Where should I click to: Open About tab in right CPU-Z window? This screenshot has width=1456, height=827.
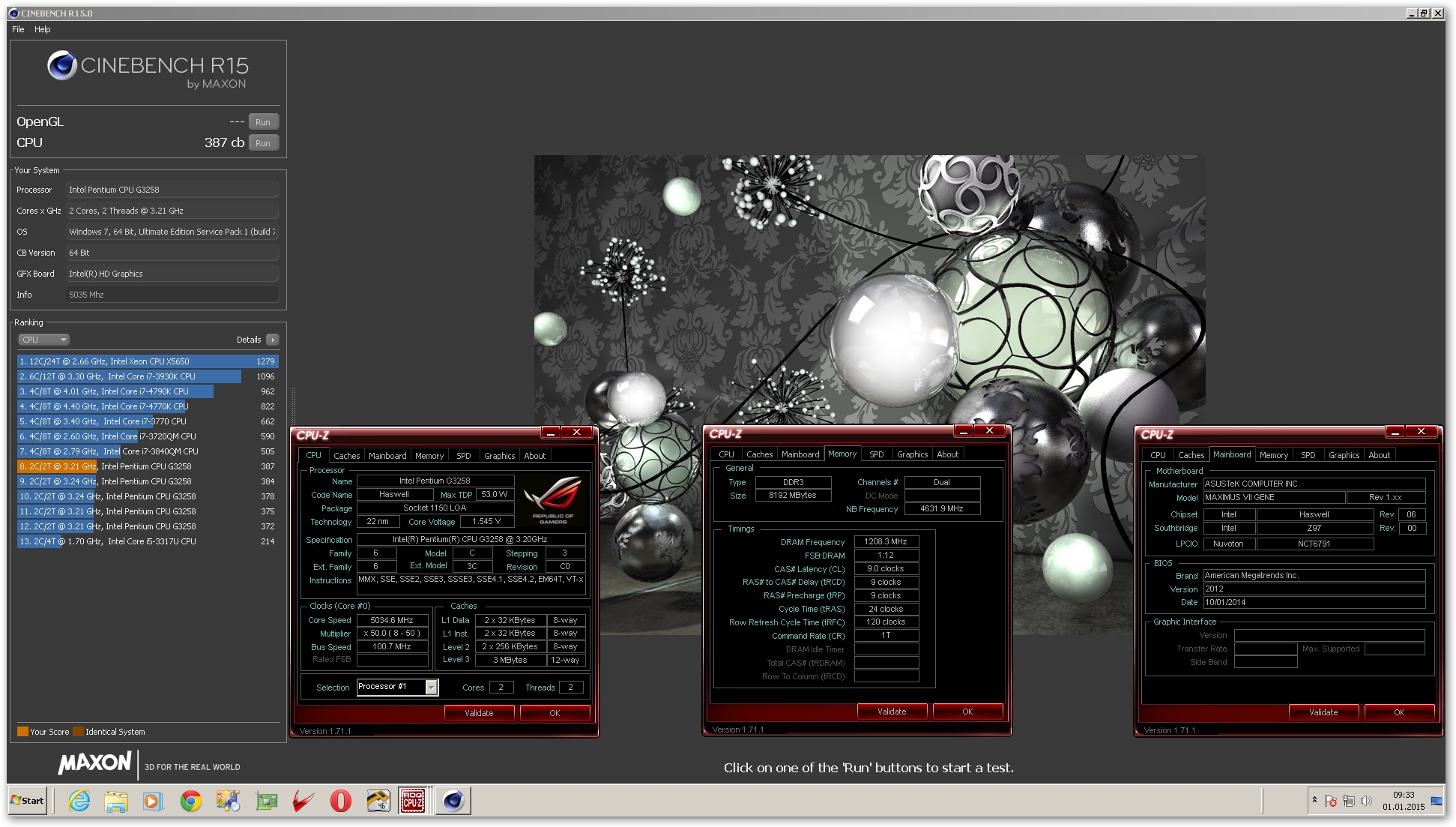(1380, 455)
